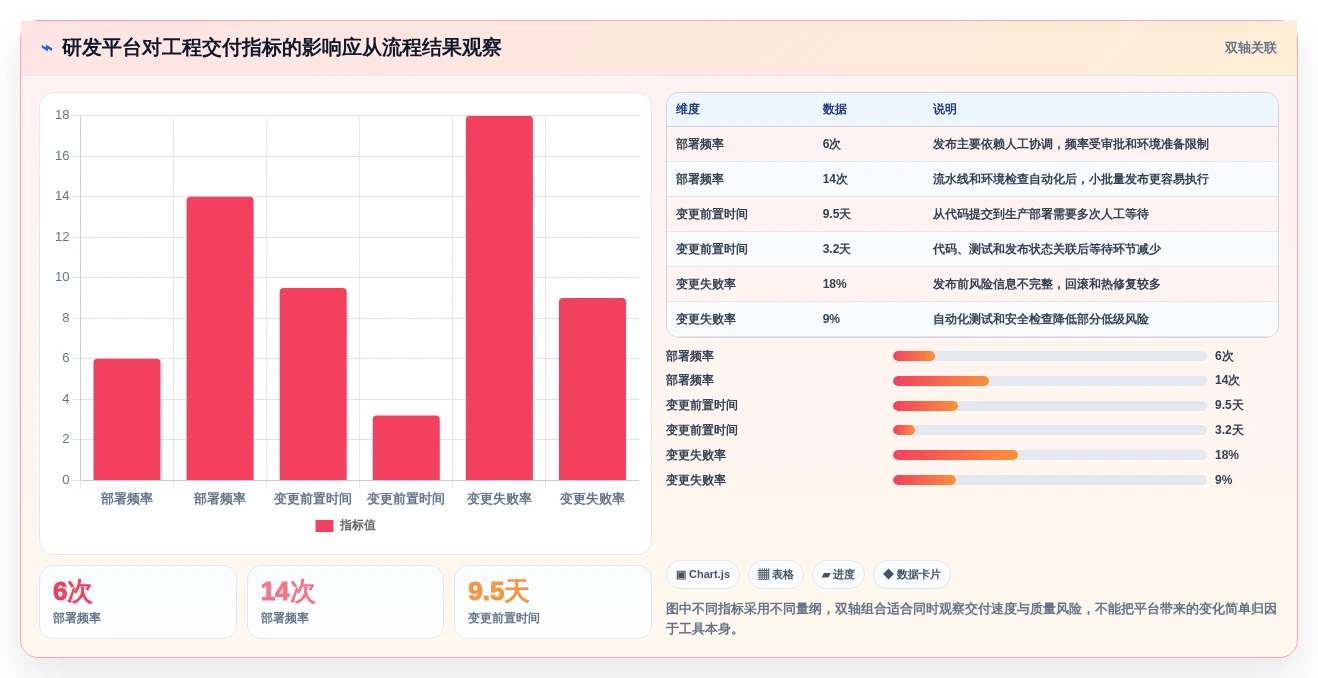Viewport: 1318px width, 678px height.
Task: Click the footer note starting 图中不同指标采用不同量纲
Action: pos(971,619)
